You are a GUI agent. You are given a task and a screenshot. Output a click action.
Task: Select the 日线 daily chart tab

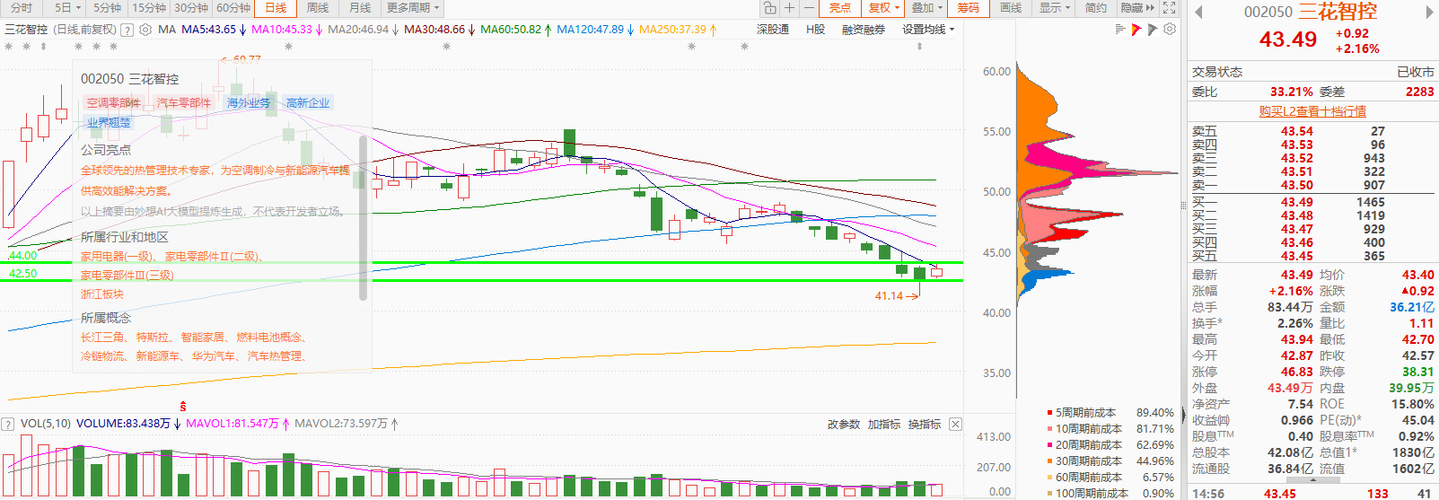coord(276,8)
